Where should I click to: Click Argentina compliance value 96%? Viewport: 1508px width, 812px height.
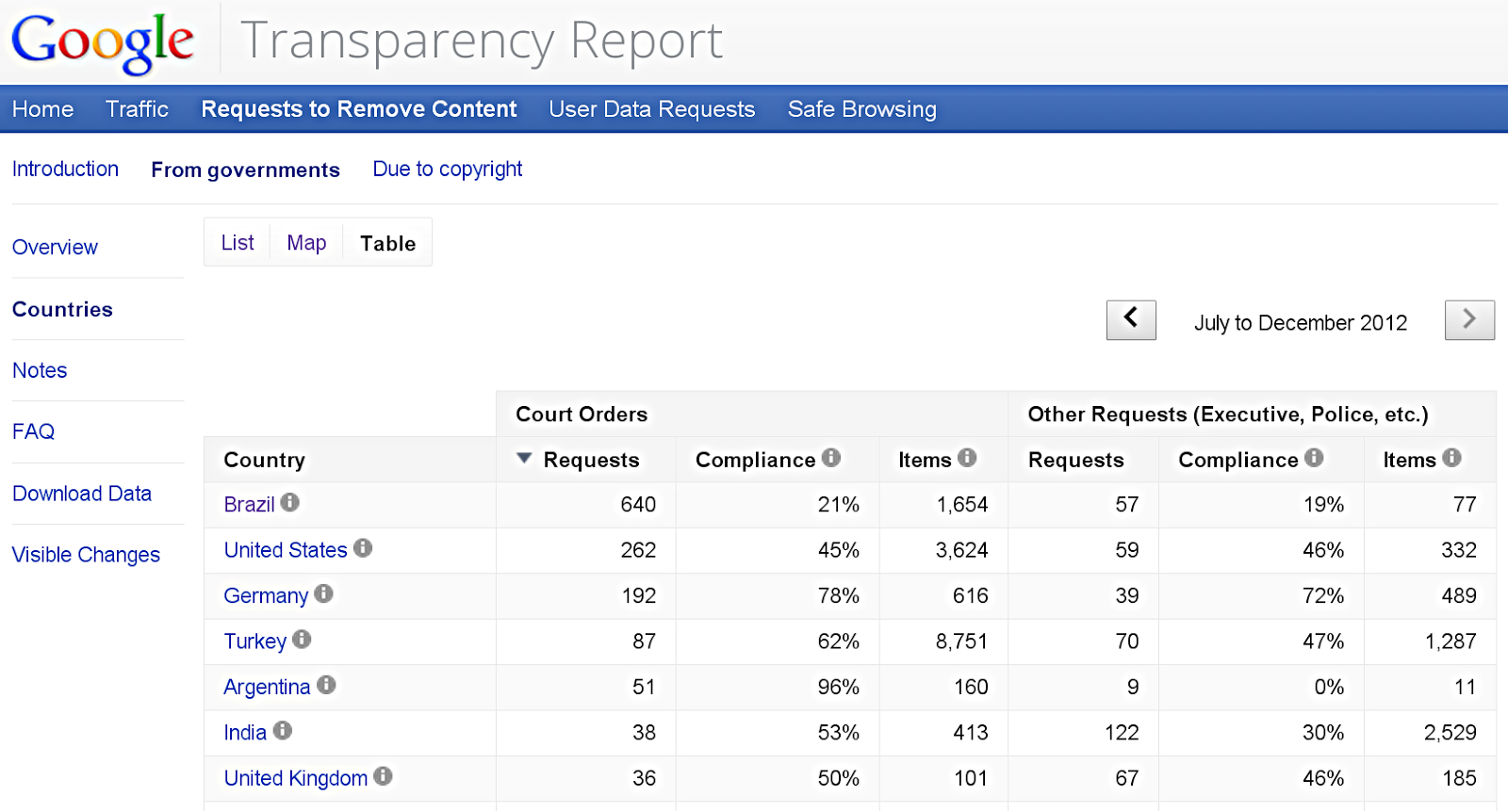[838, 688]
